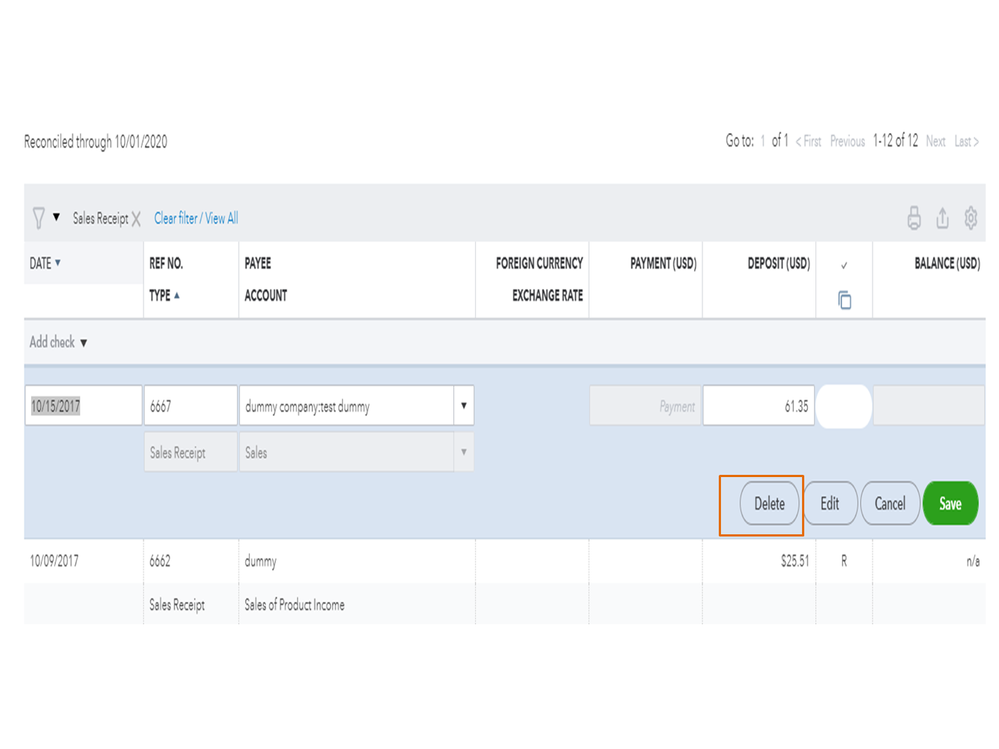Screen dimensions: 999x749
Task: Click the export icon
Action: pyautogui.click(x=942, y=218)
